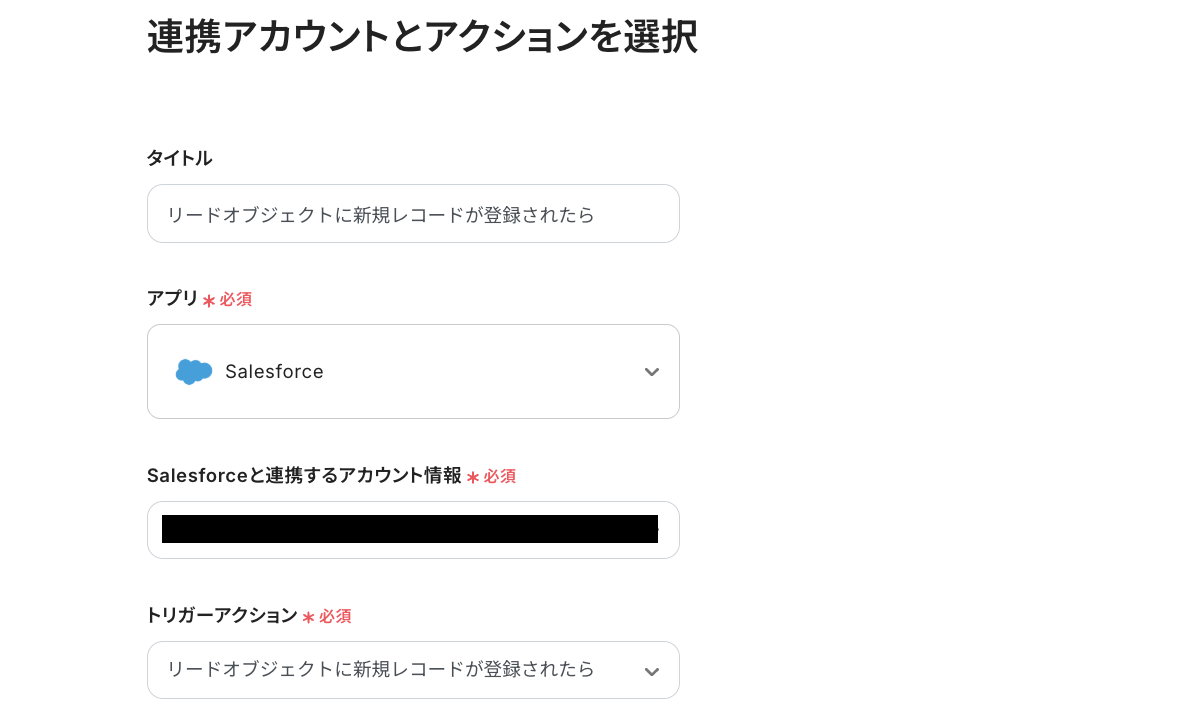Open the トリガーアクション dropdown chevron
This screenshot has width=1202, height=726.
[x=652, y=671]
